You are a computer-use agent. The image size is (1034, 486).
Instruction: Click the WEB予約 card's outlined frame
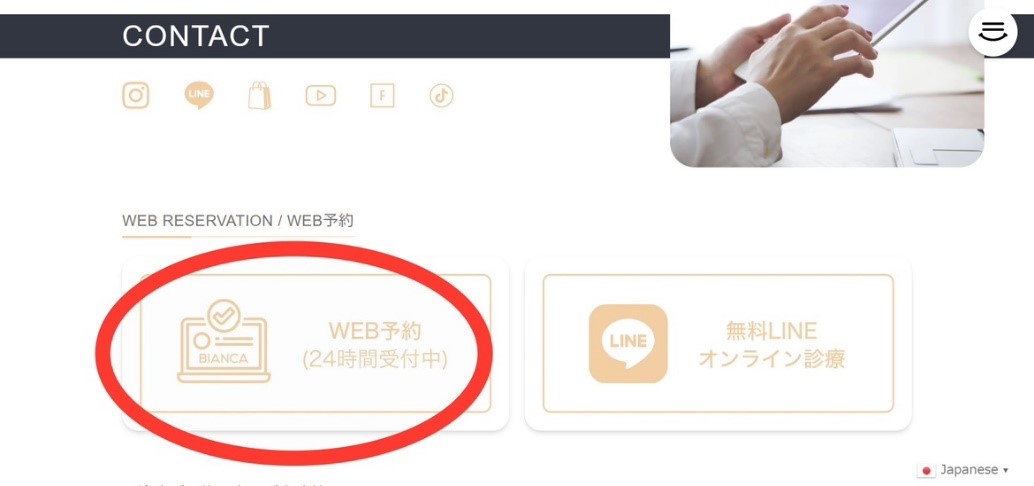coord(316,344)
